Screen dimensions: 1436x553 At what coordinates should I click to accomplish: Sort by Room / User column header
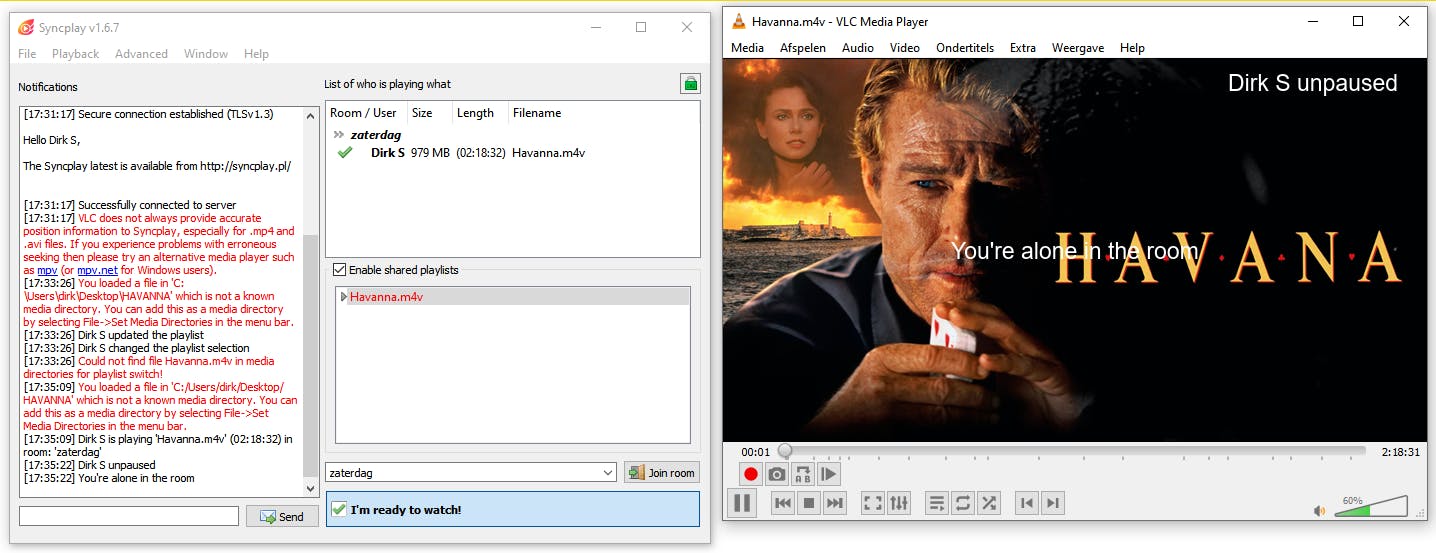(x=365, y=113)
